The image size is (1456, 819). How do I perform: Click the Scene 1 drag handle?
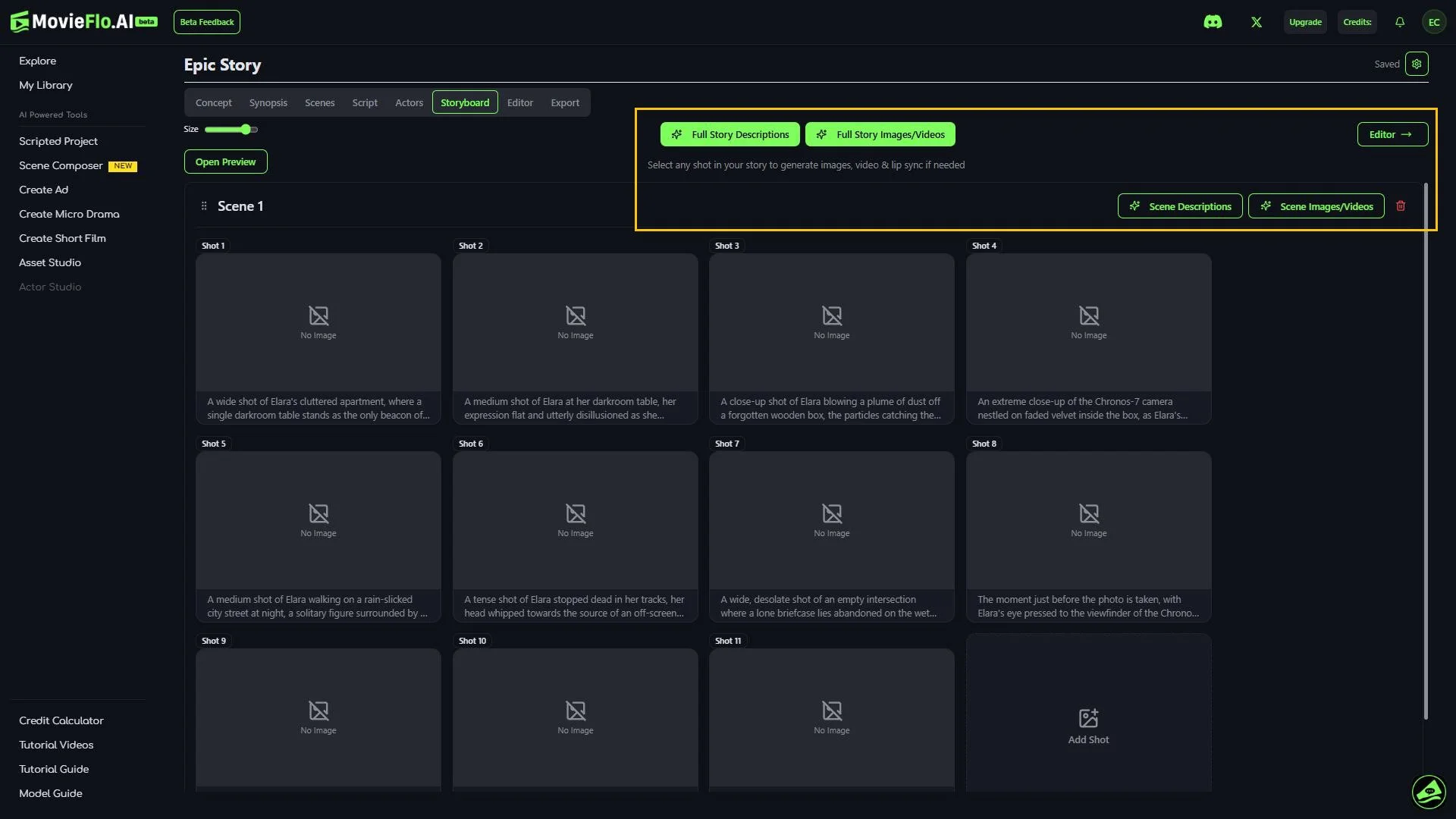click(x=203, y=206)
